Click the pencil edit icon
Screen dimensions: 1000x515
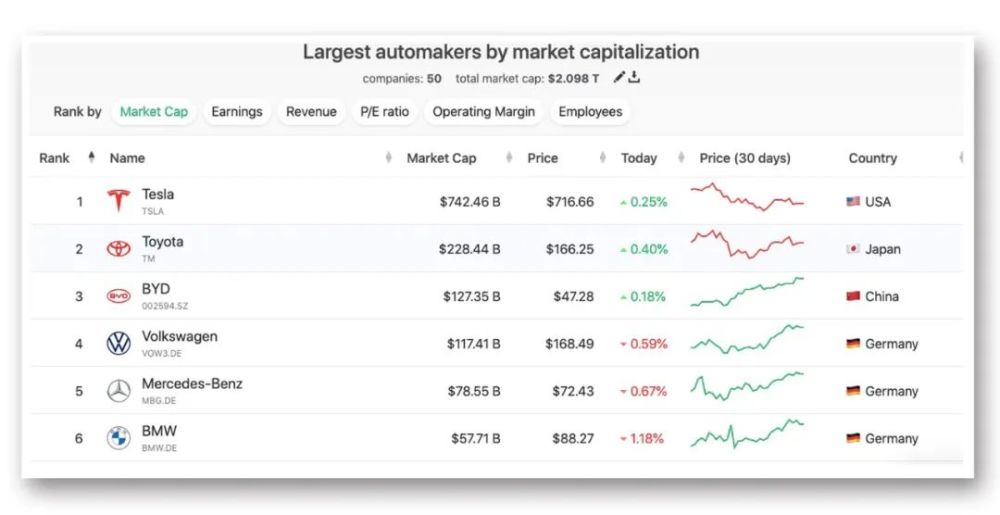click(x=619, y=78)
